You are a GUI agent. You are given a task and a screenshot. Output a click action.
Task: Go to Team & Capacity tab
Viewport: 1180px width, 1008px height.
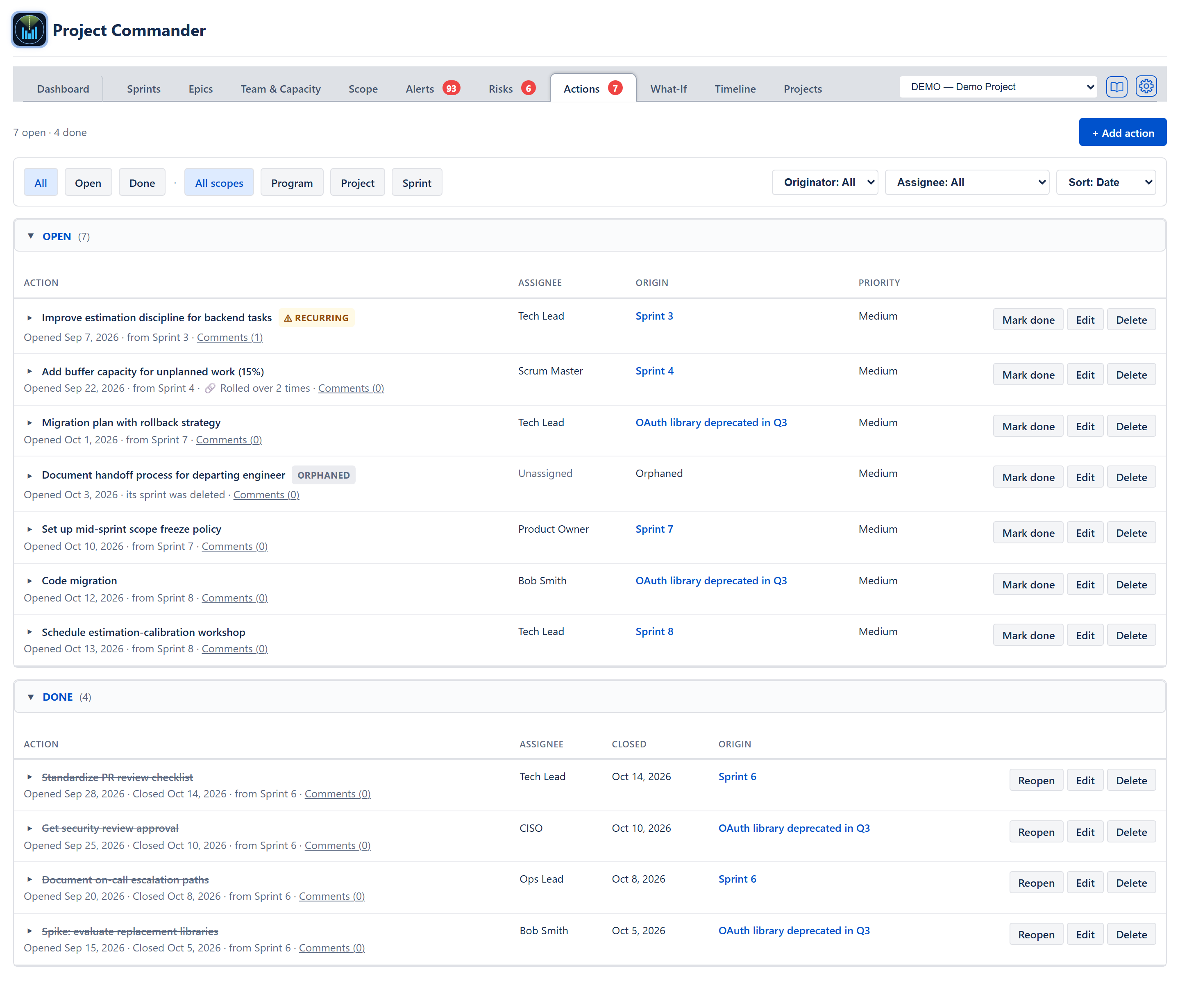281,89
